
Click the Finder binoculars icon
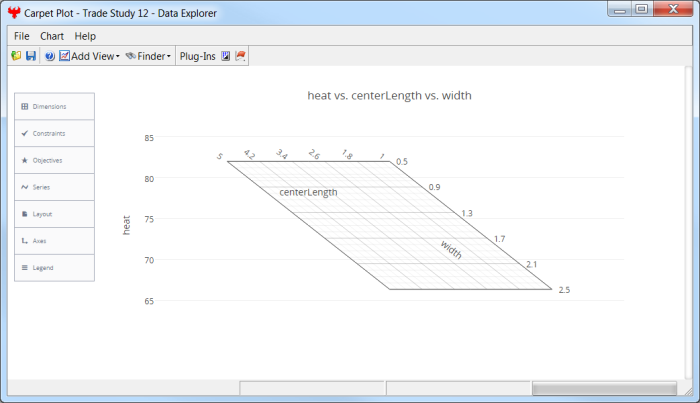pos(130,56)
